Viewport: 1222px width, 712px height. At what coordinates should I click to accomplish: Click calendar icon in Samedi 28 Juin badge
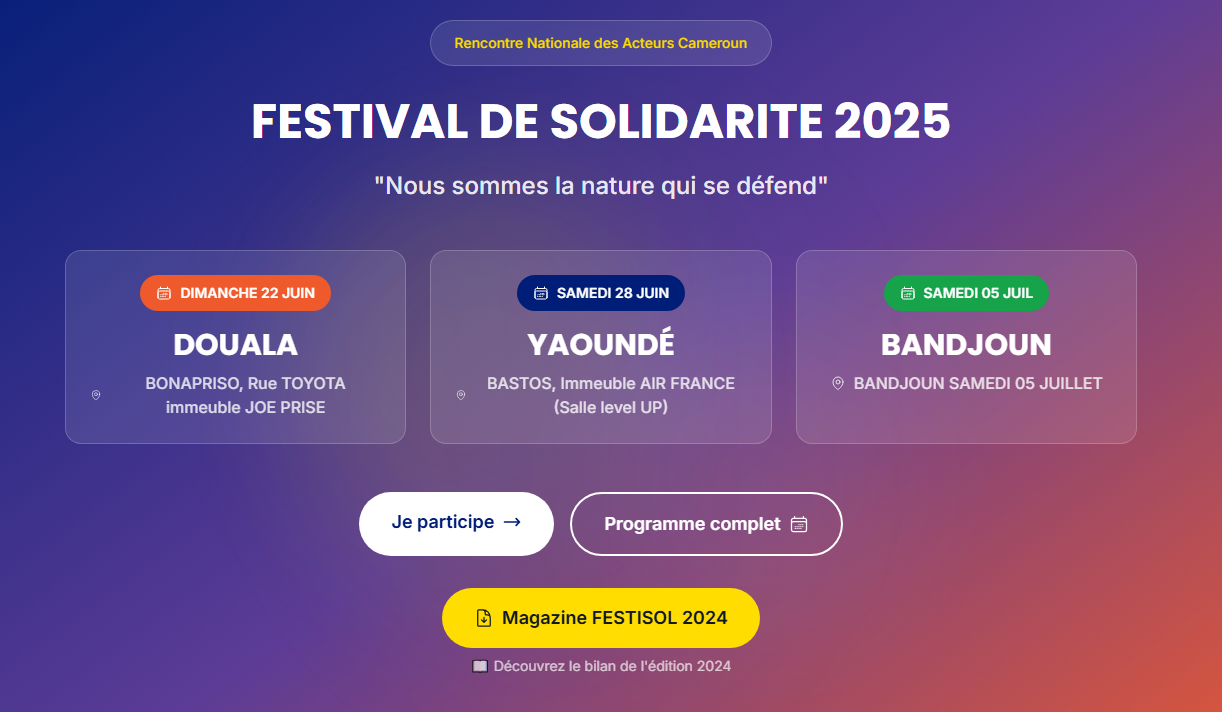pos(541,293)
